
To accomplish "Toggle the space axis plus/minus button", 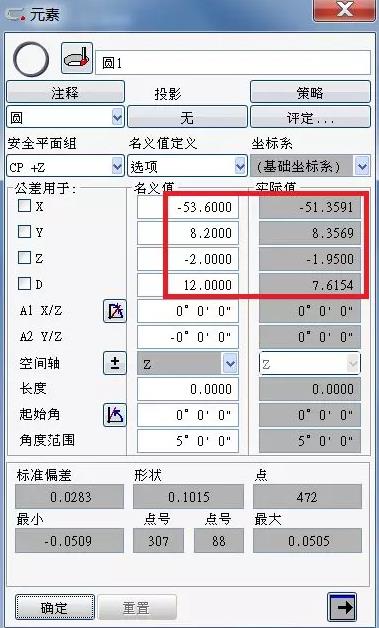I will click(x=115, y=363).
